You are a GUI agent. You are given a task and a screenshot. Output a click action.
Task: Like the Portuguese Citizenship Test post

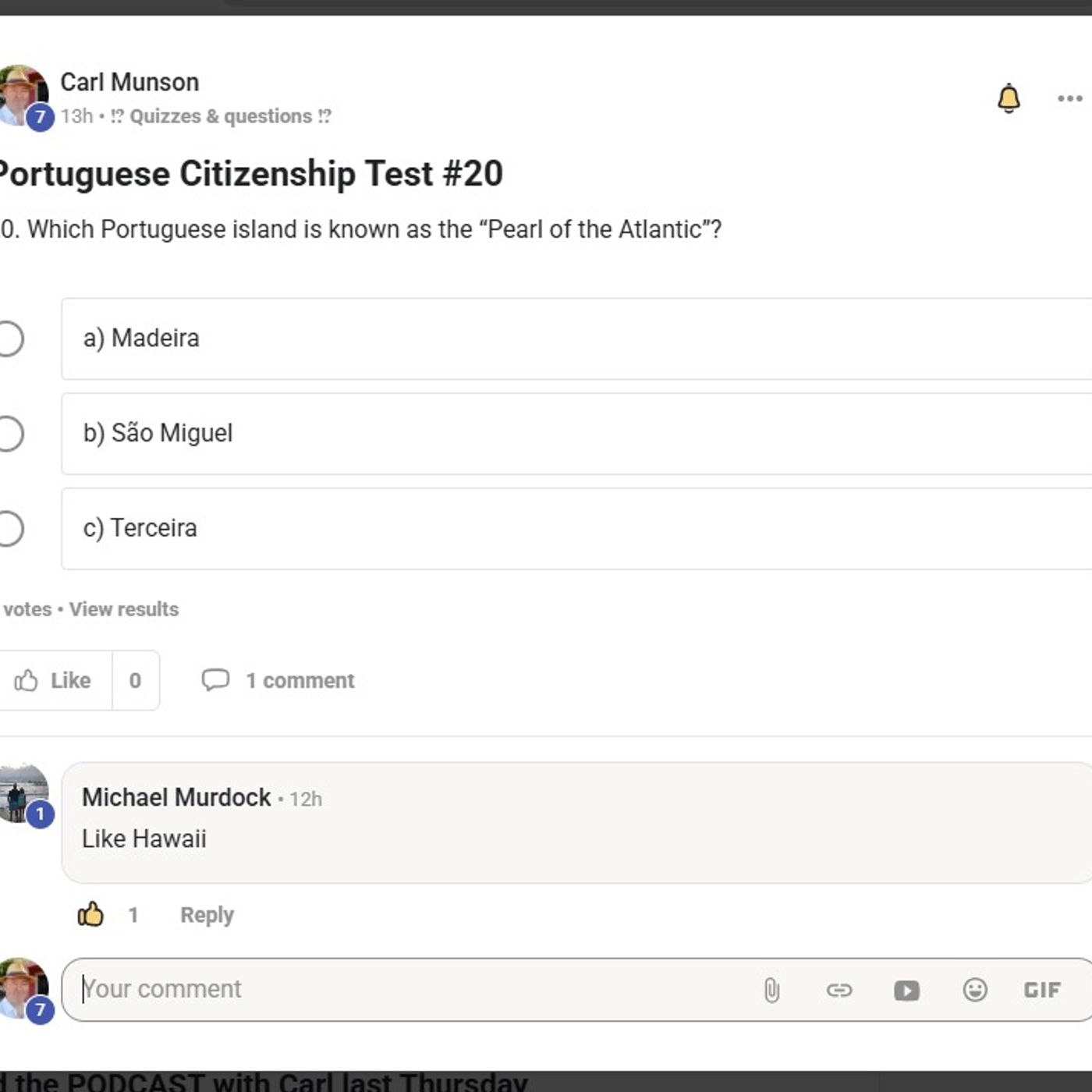tap(53, 680)
